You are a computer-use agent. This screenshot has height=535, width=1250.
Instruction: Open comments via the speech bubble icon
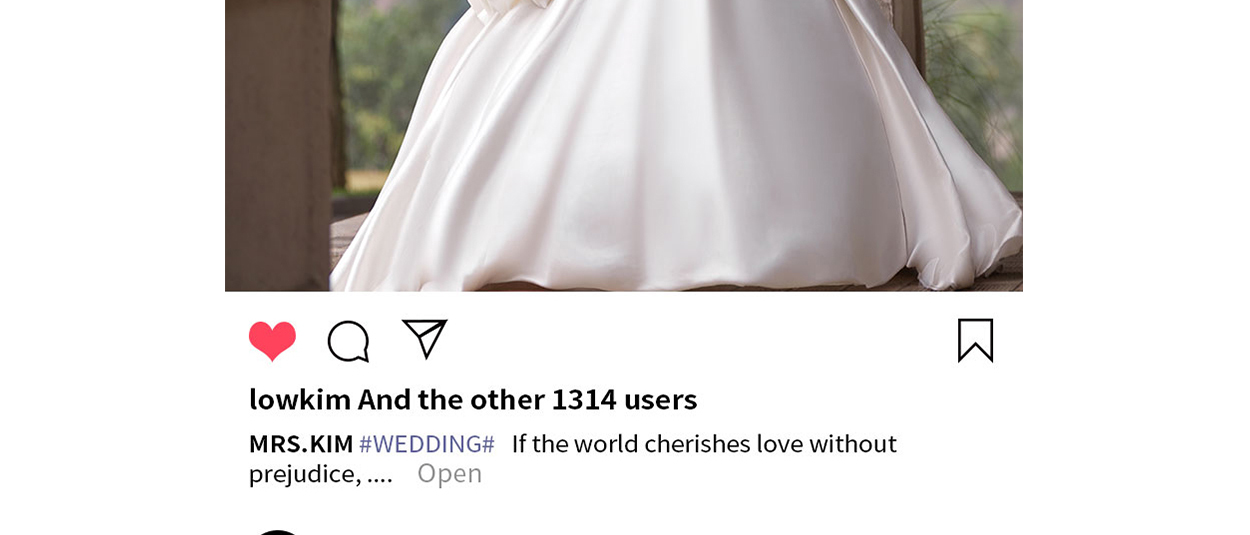349,341
